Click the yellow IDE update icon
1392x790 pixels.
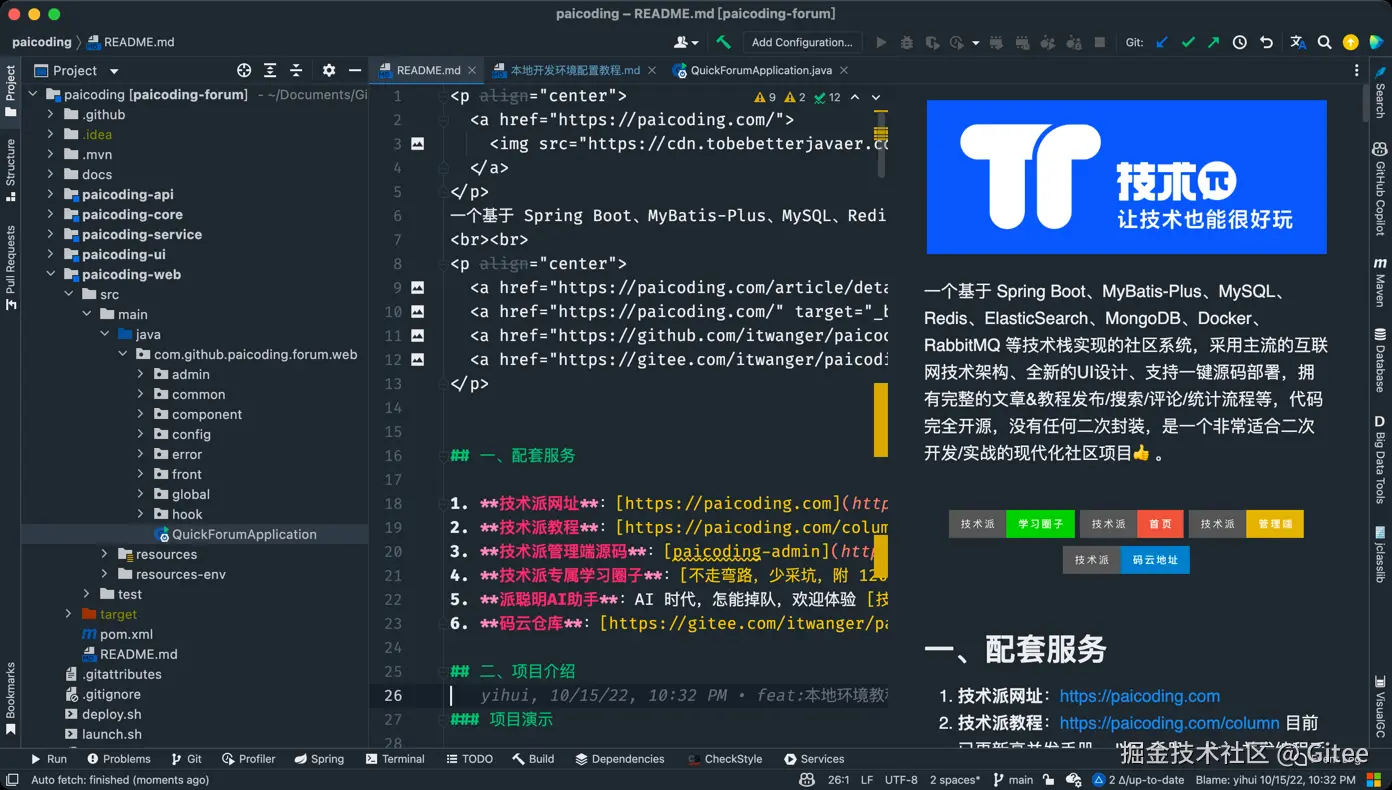click(1350, 42)
